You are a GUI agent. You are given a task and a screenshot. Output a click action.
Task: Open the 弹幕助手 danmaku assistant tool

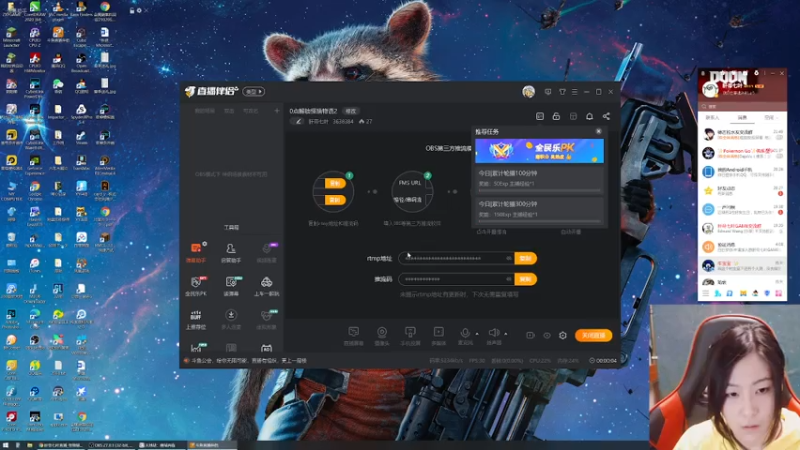[x=196, y=252]
